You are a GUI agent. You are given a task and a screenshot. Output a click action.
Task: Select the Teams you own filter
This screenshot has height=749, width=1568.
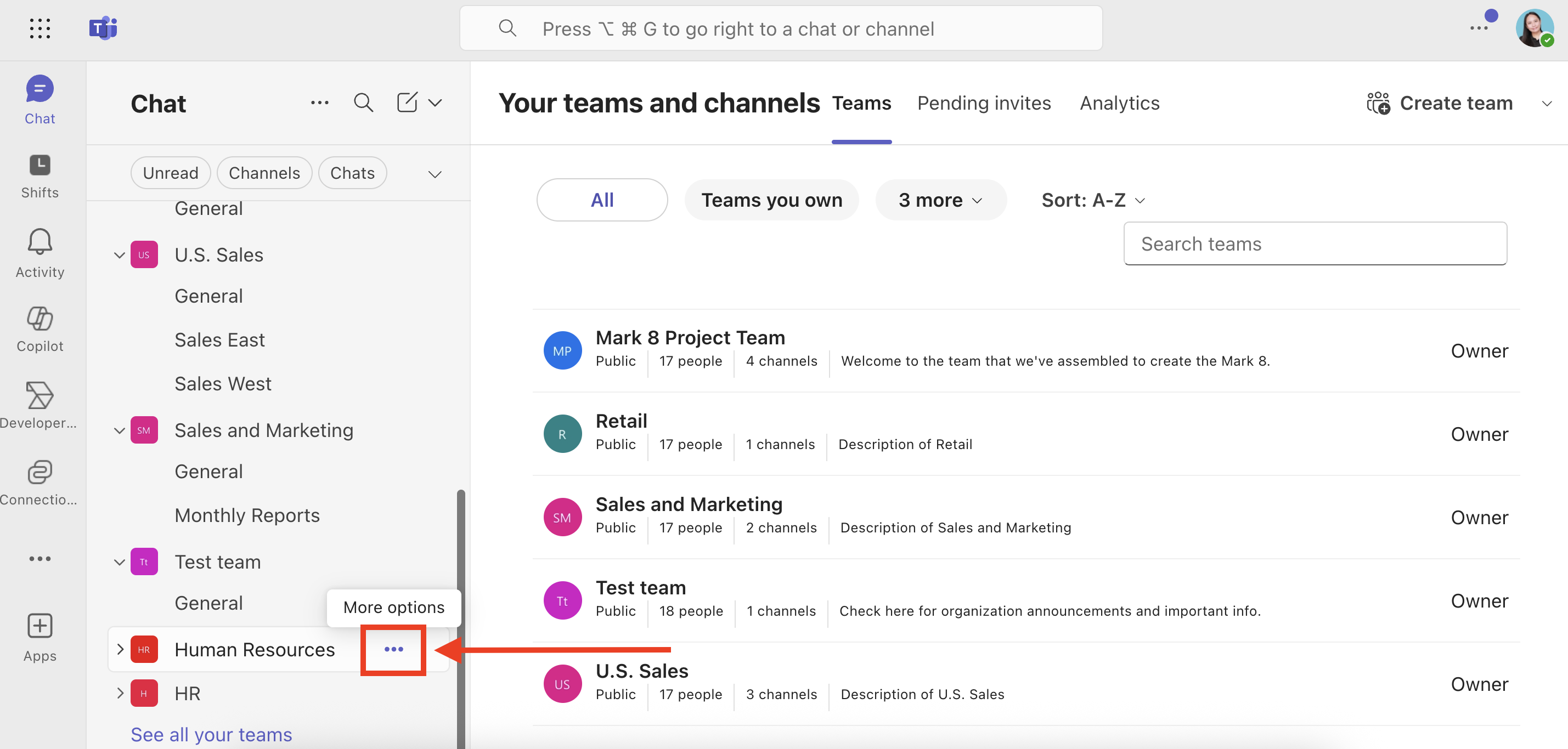(x=771, y=200)
